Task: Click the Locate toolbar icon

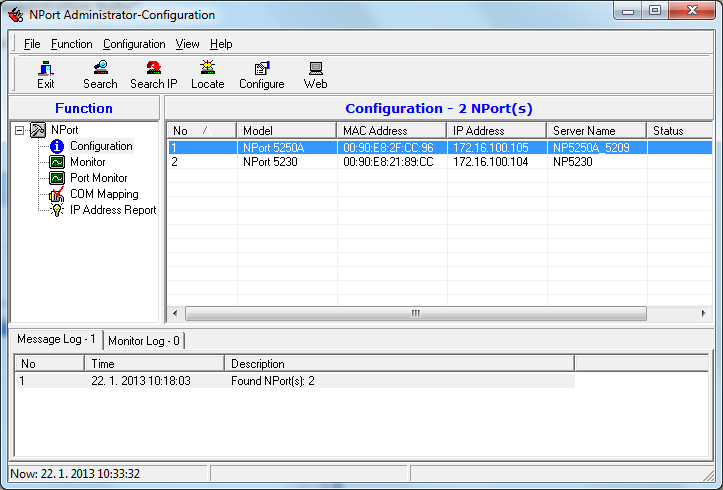Action: [x=207, y=75]
